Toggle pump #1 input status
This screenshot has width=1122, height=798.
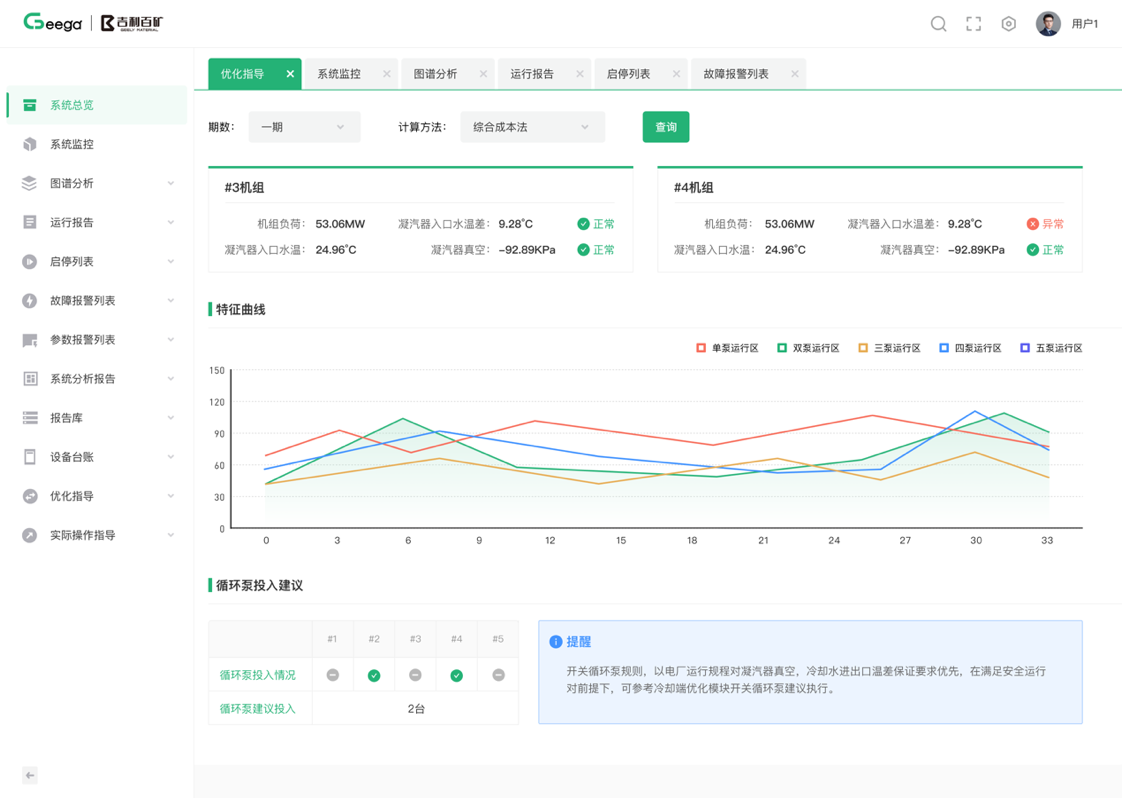332,675
